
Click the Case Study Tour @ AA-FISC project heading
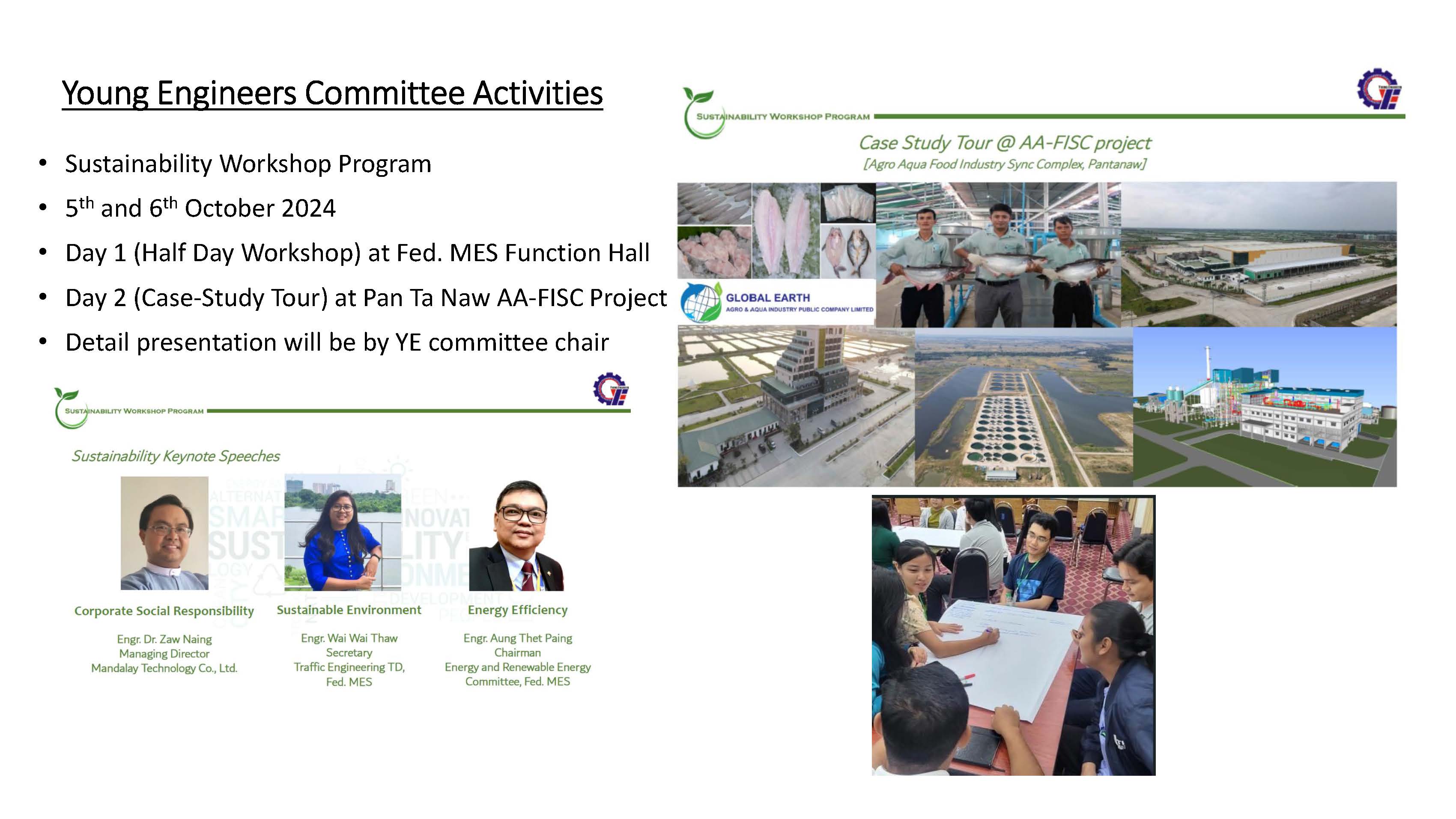tap(1004, 143)
